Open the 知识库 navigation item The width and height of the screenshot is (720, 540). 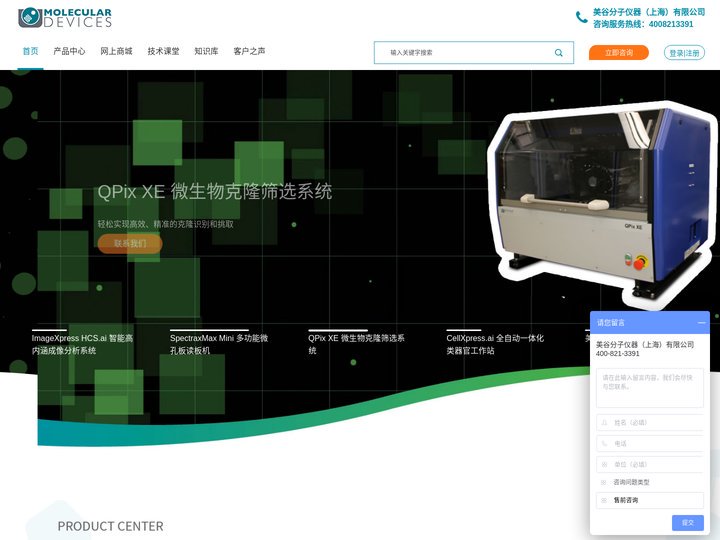tap(206, 51)
